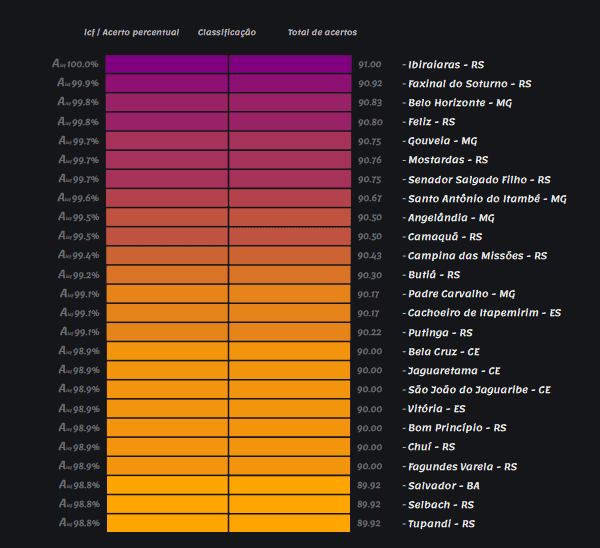Viewport: 600px width, 548px height.
Task: Click the A grade badge for Salvador row
Action: (63, 485)
